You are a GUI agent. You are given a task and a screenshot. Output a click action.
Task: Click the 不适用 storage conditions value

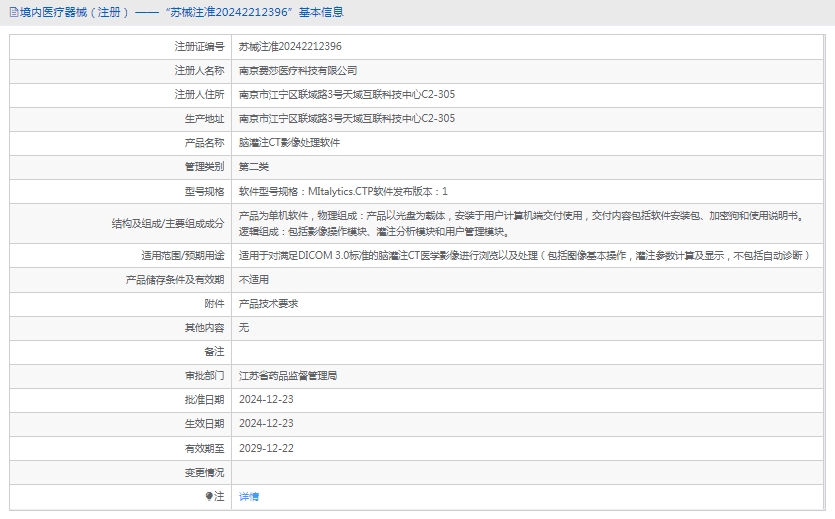(254, 280)
